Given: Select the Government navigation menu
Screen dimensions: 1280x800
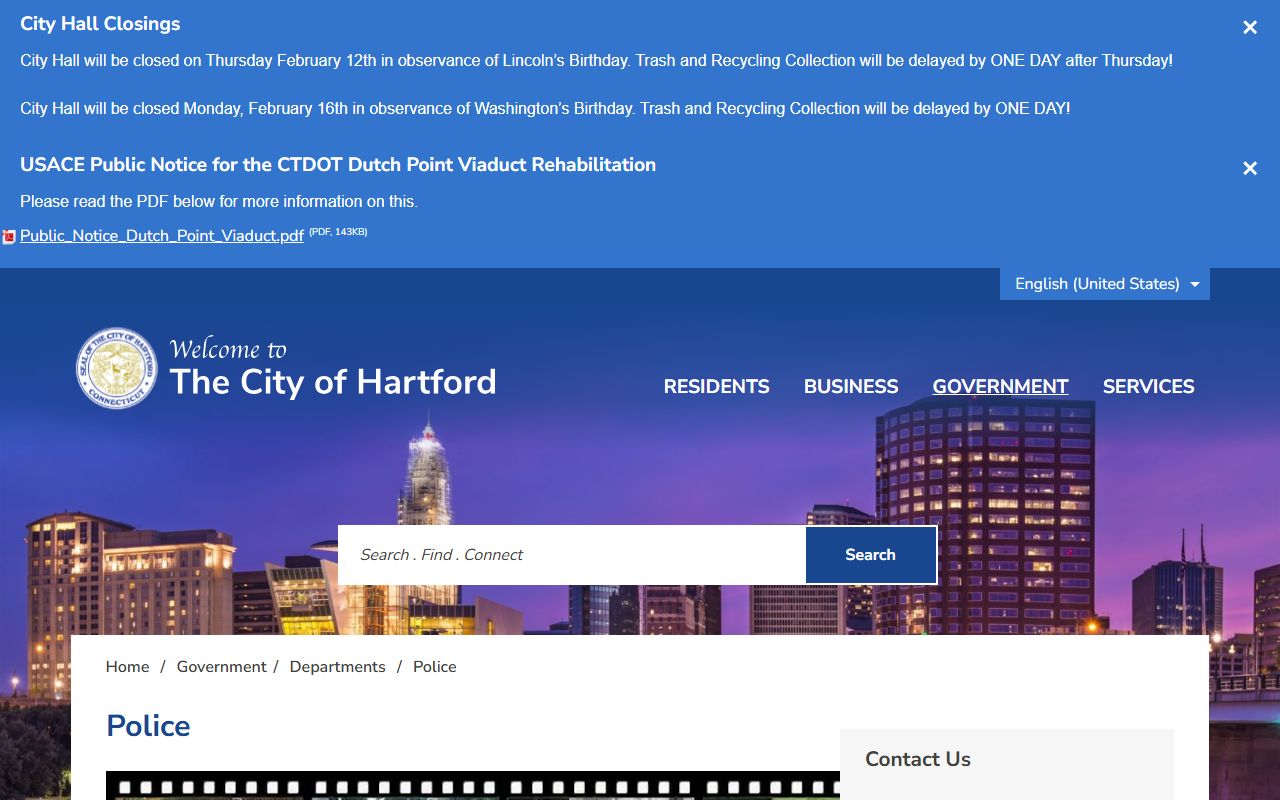Looking at the screenshot, I should (x=1000, y=387).
